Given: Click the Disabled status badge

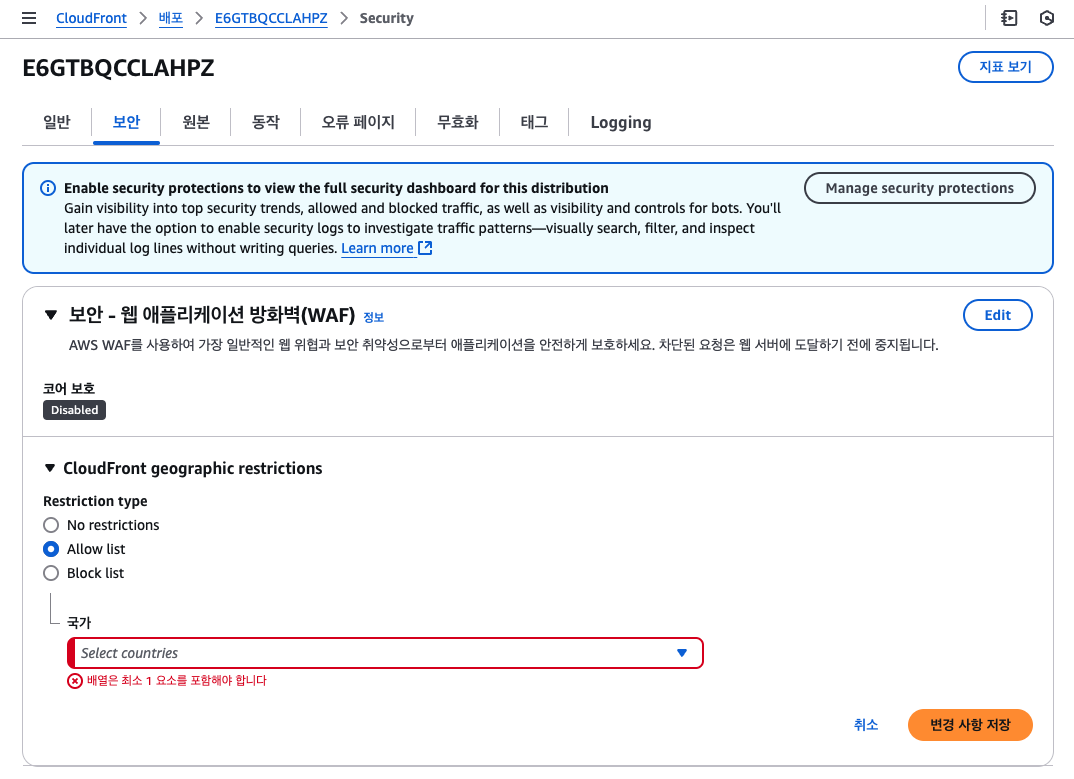Looking at the screenshot, I should tap(75, 410).
